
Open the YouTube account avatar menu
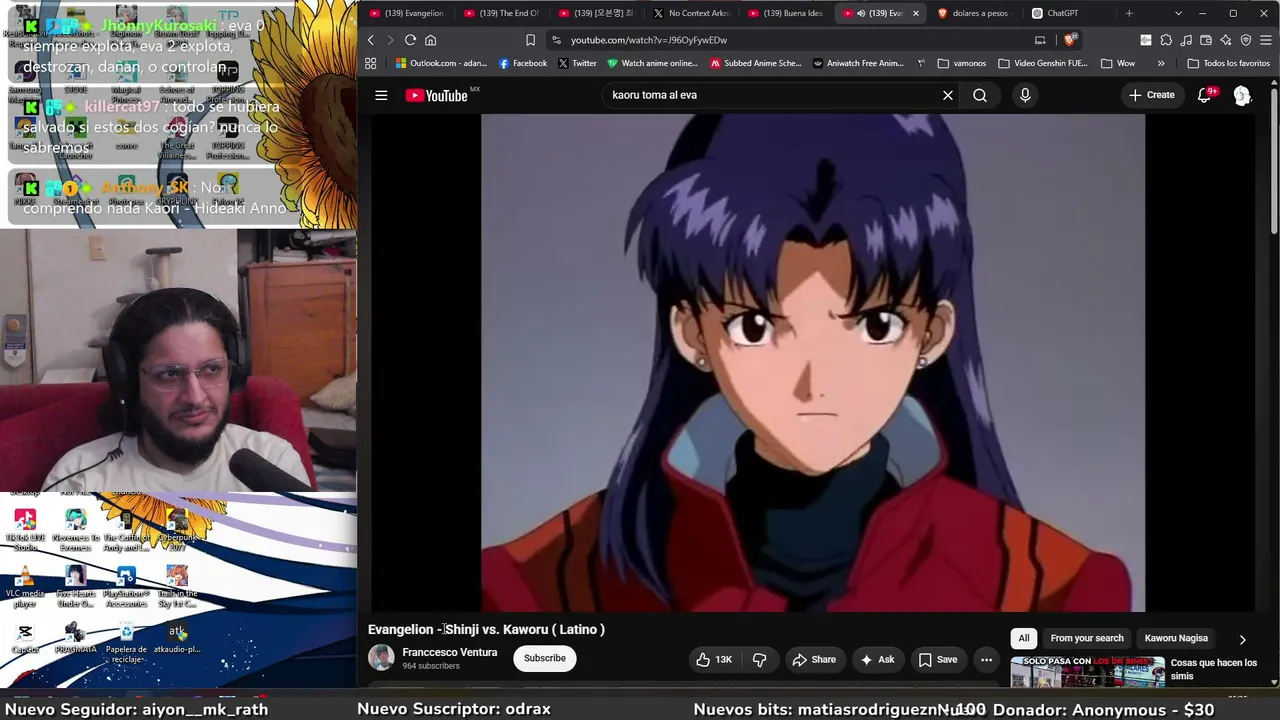coord(1242,95)
